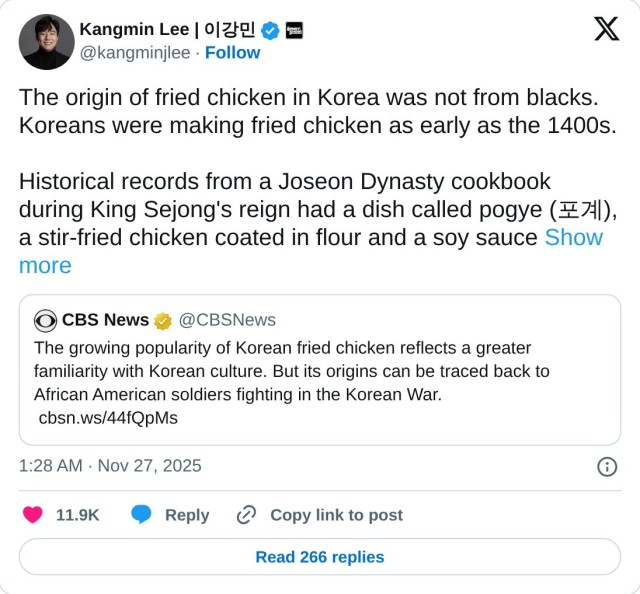Follow the @kangminjlee account
Image resolution: width=640 pixels, height=594 pixels.
[232, 53]
